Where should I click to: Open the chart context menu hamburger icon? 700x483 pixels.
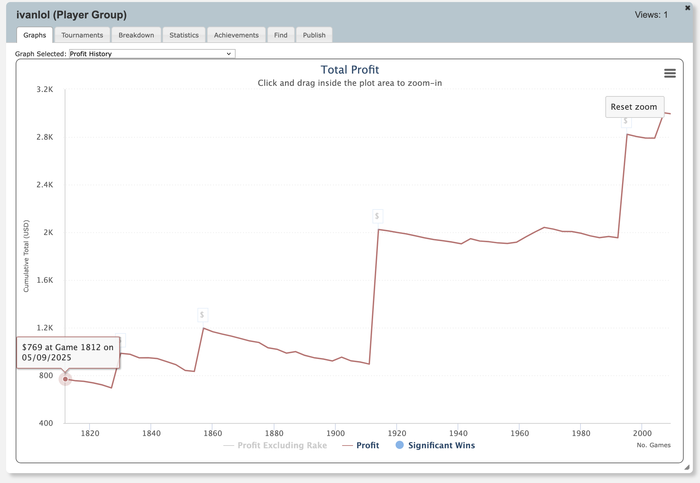670,73
